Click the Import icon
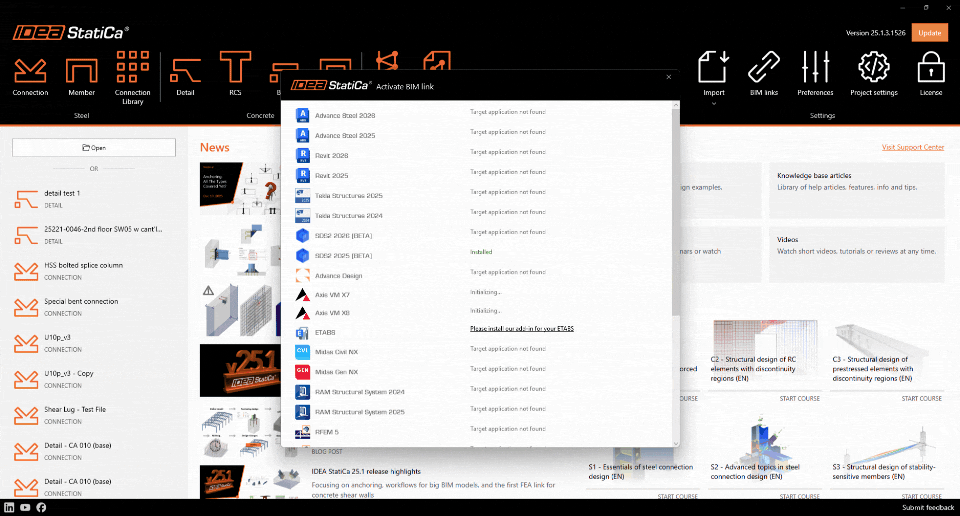The width and height of the screenshot is (960, 516). tap(713, 67)
